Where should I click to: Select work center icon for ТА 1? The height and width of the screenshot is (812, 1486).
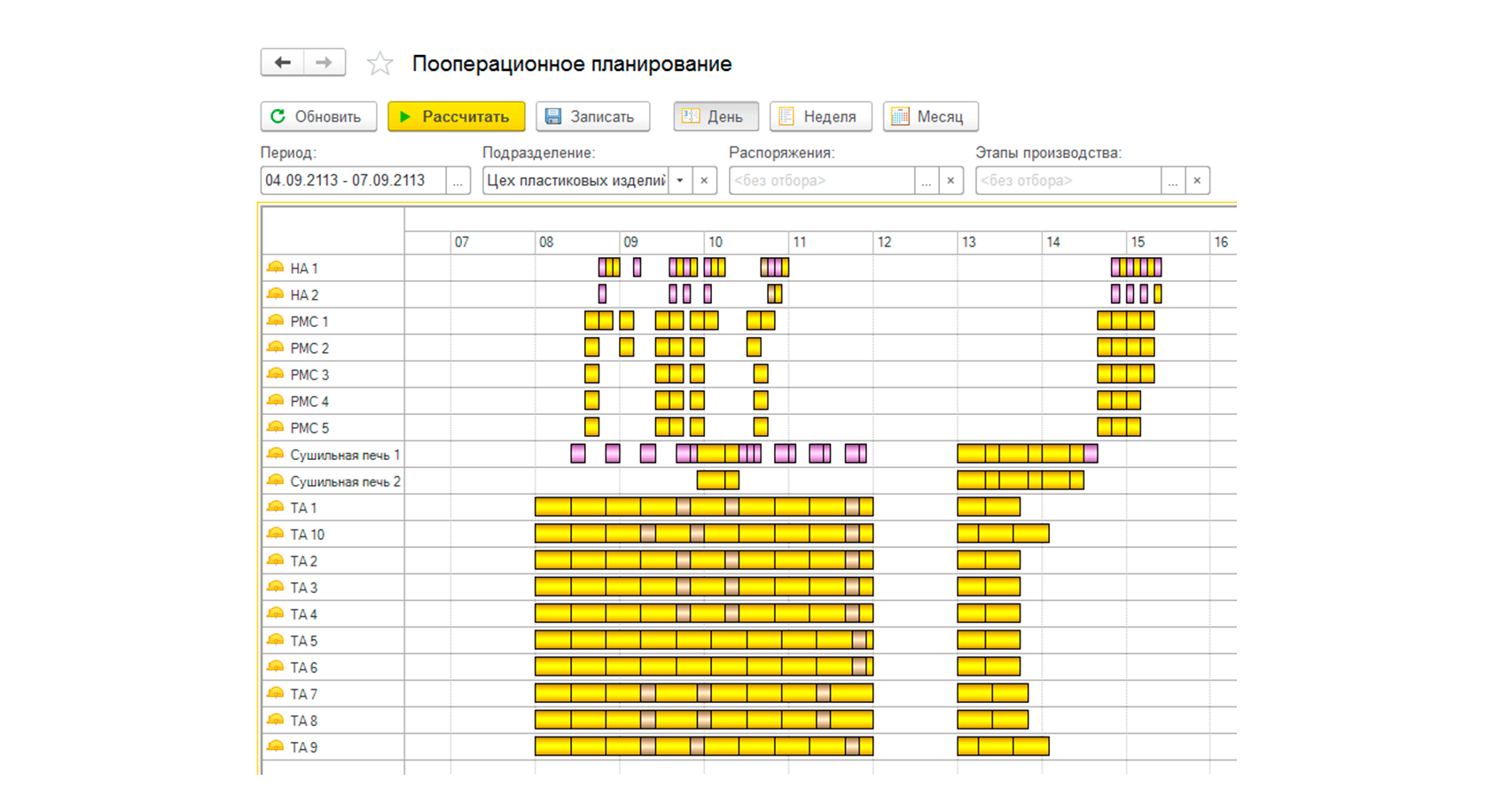276,506
